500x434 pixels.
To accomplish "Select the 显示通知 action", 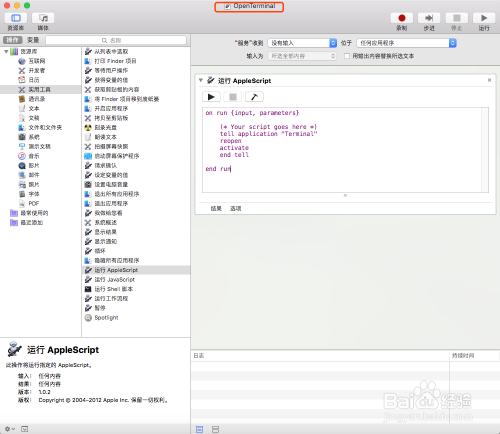I will coord(106,241).
